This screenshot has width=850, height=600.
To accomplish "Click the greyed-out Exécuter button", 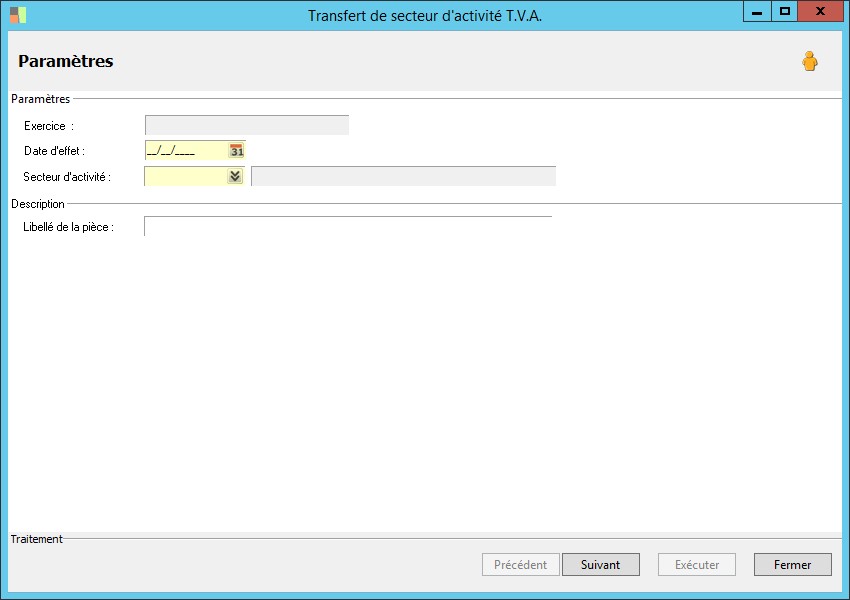I will (x=697, y=565).
